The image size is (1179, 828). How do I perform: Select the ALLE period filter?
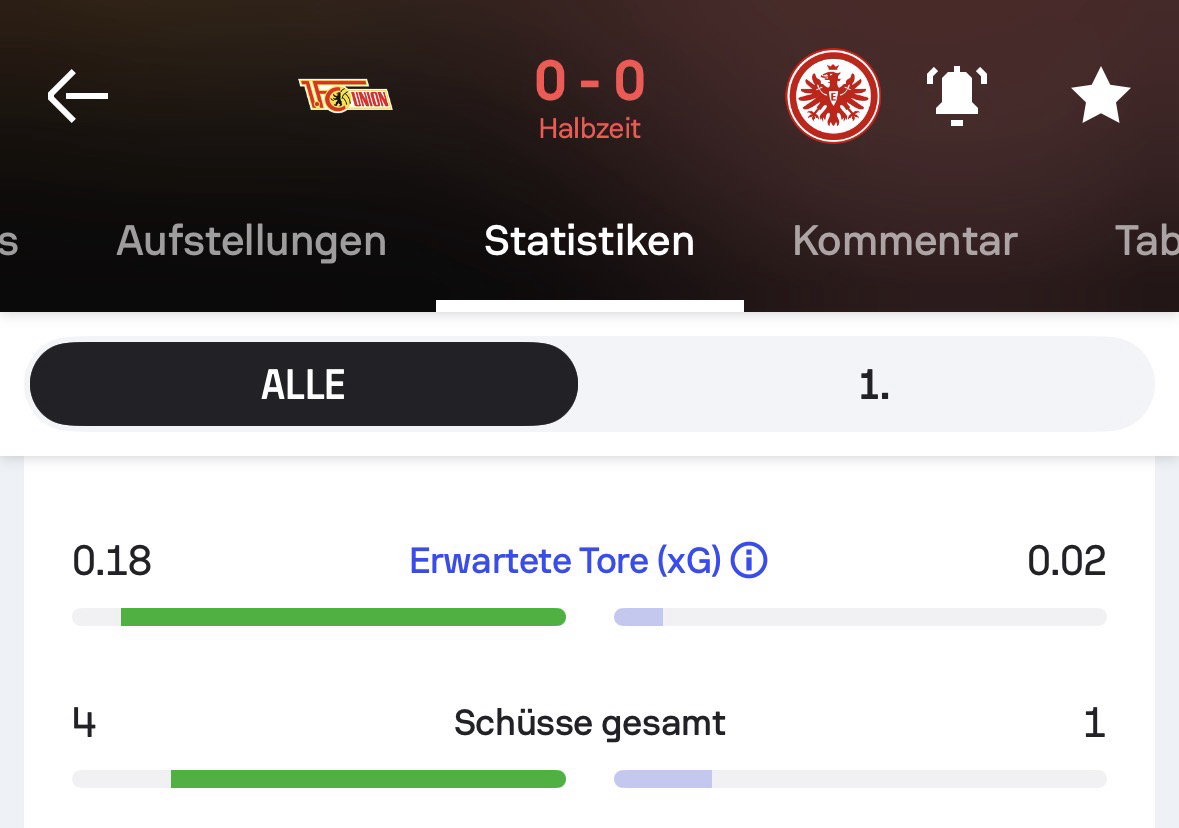(x=304, y=385)
